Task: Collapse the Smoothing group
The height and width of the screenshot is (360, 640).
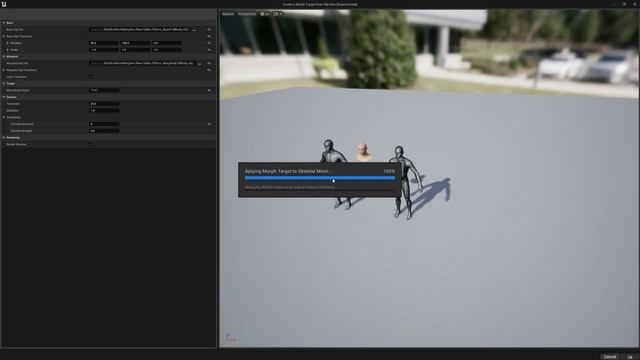Action: pyautogui.click(x=4, y=117)
